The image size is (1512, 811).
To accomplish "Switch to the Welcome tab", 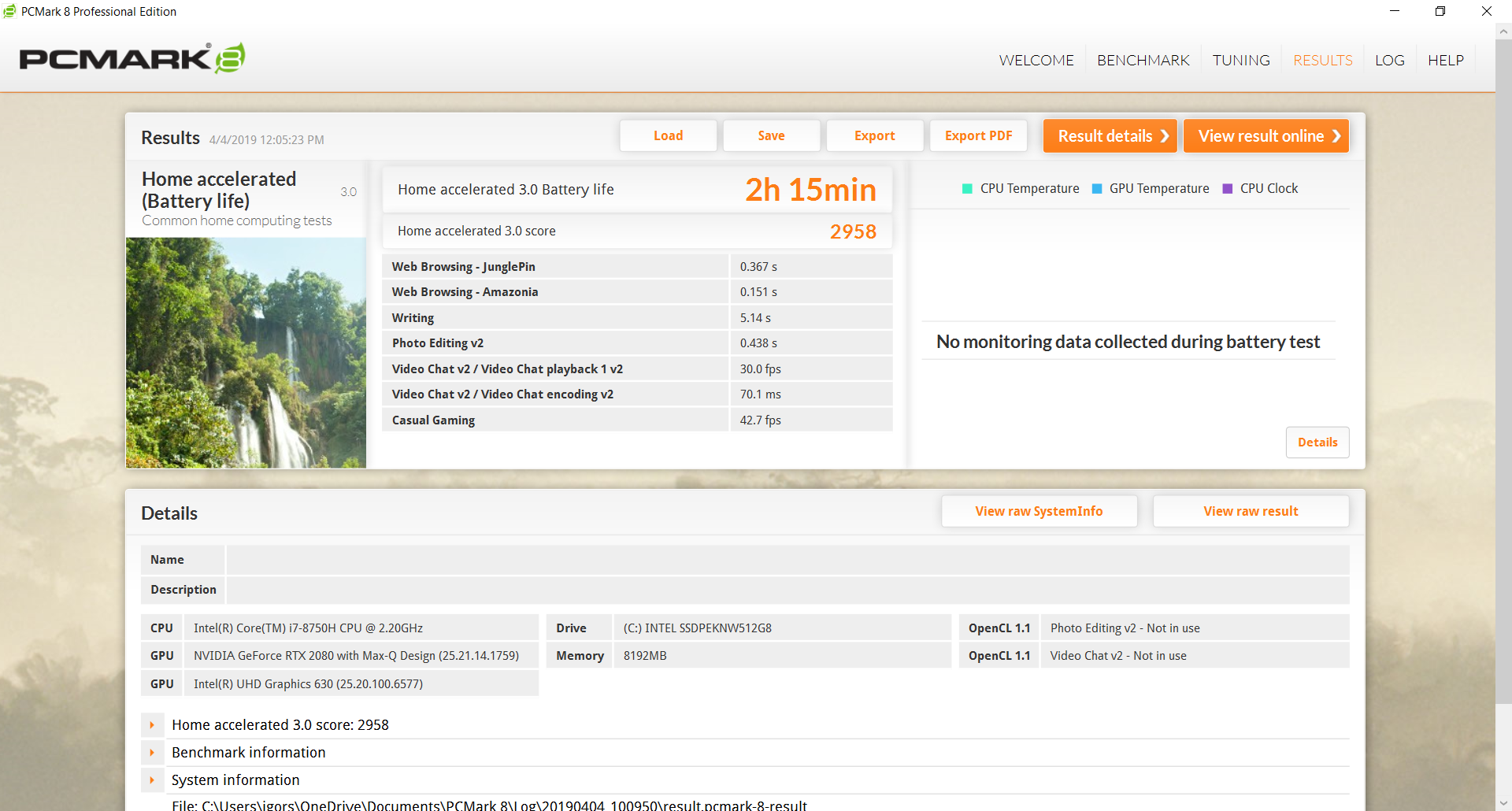I will click(1036, 61).
